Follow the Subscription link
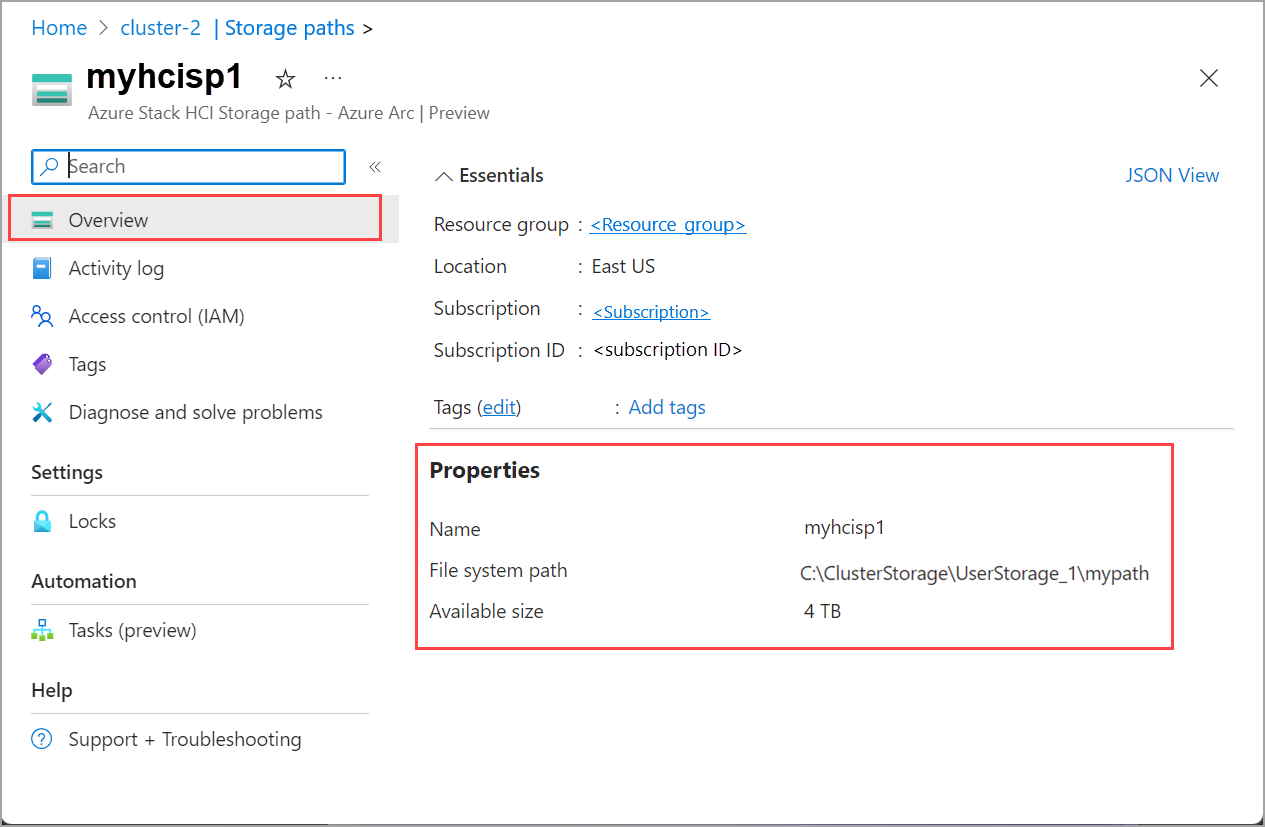 click(651, 312)
